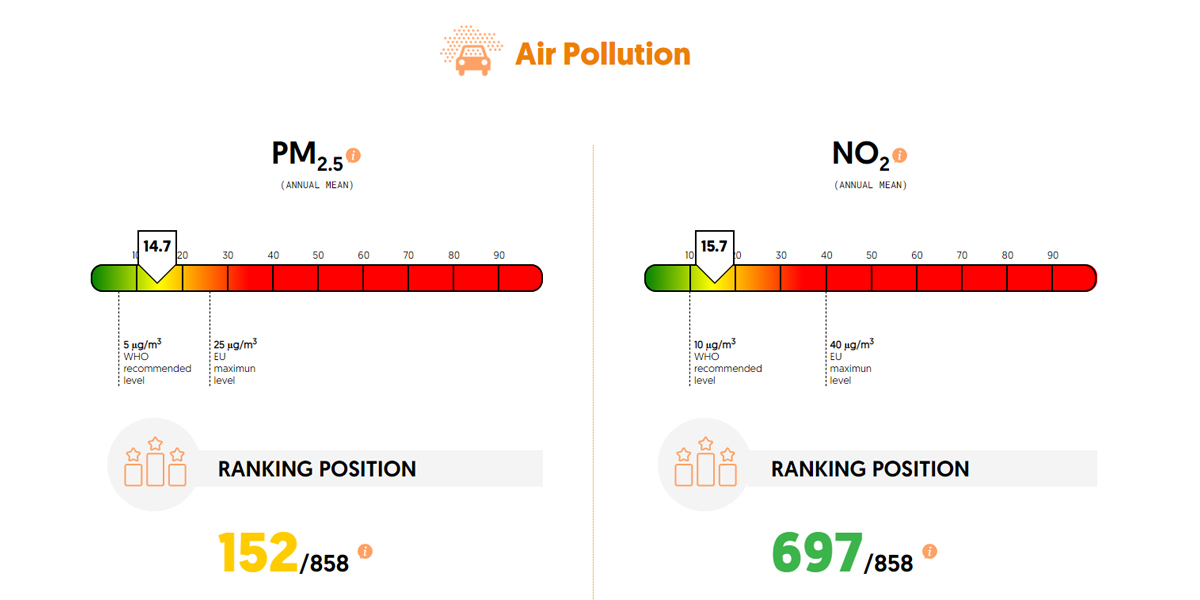The image size is (1200, 600).
Task: Click the info icon next to 152/858
Action: 365,551
